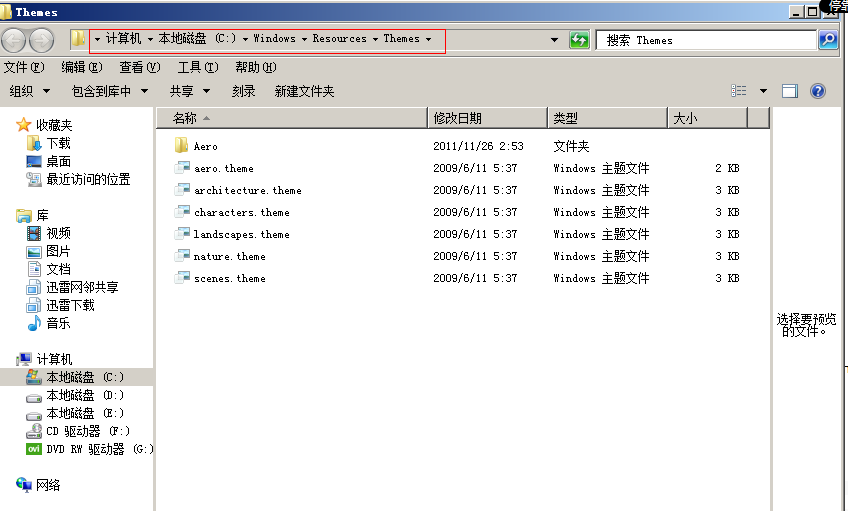The width and height of the screenshot is (848, 511).
Task: Open the view options dropdown arrow
Action: (x=763, y=91)
